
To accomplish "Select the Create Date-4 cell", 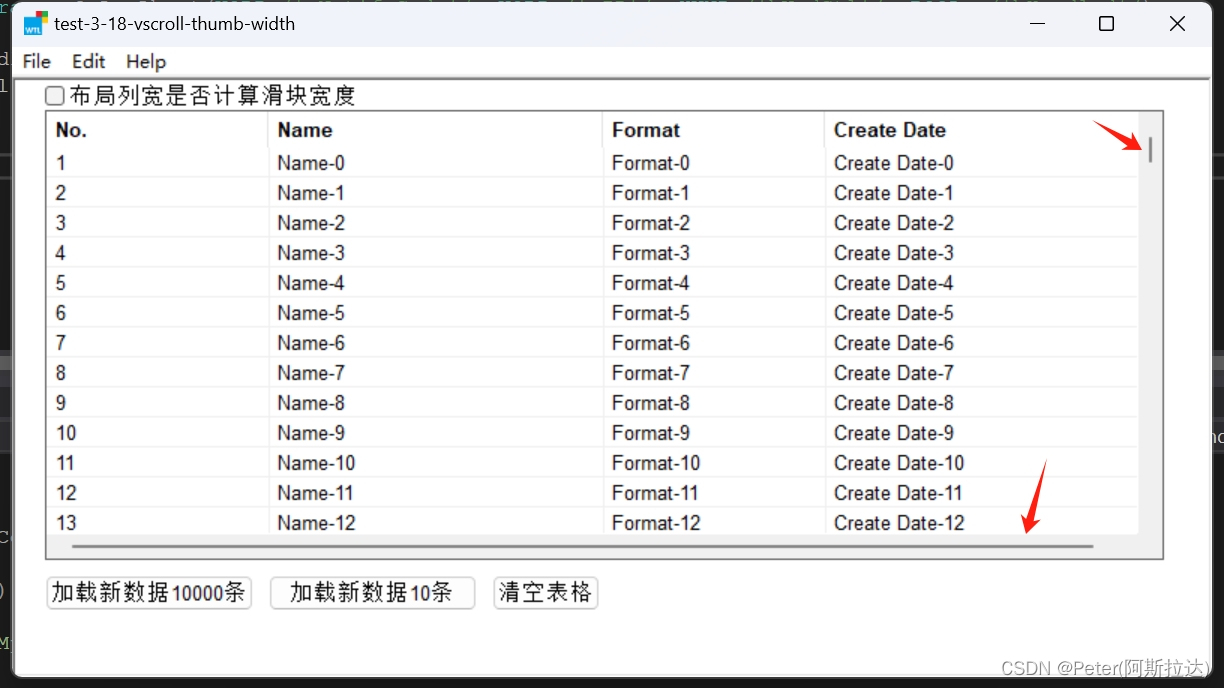I will pos(982,283).
